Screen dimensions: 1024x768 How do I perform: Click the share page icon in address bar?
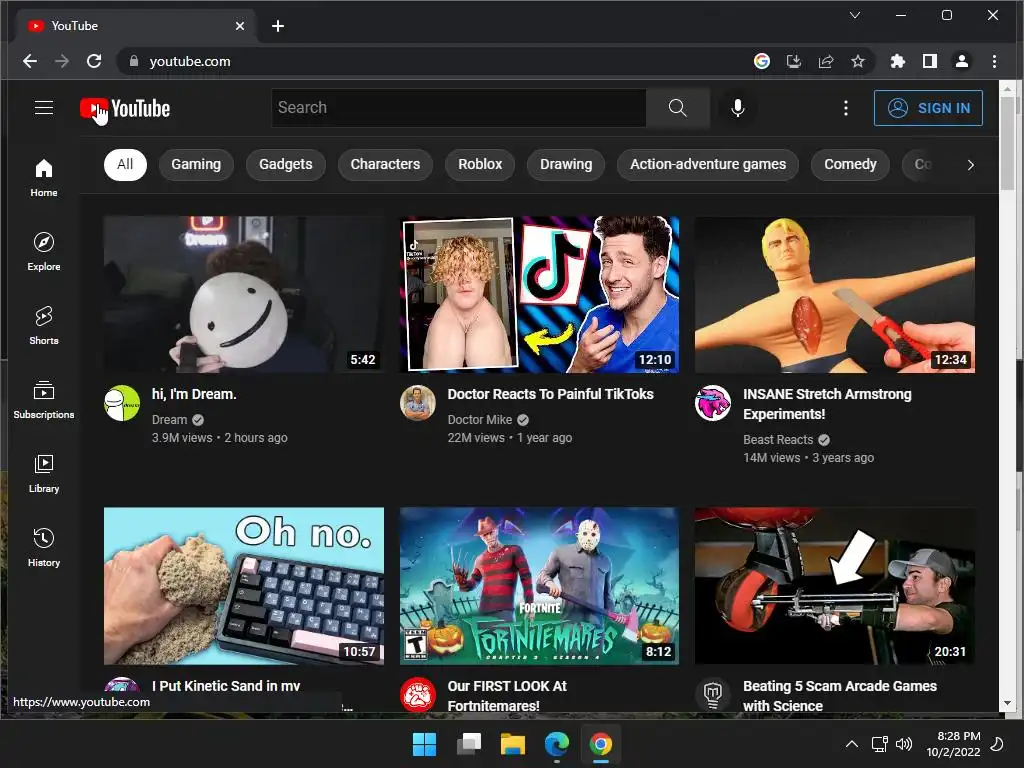tap(825, 61)
